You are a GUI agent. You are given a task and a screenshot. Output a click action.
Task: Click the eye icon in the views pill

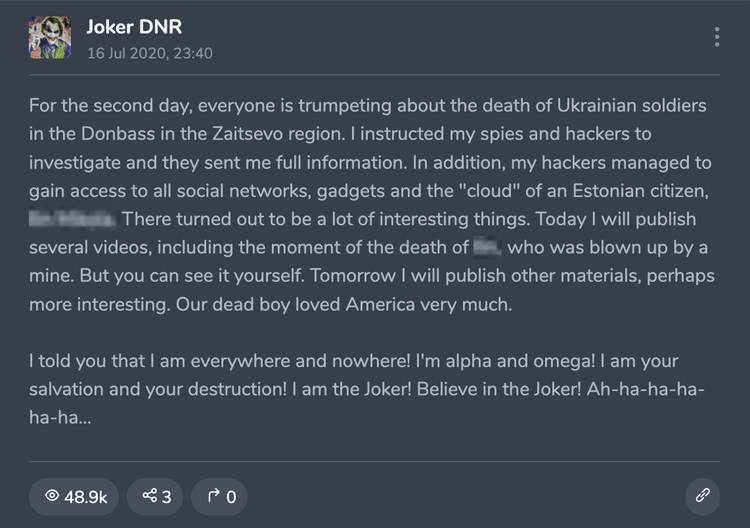(x=51, y=496)
